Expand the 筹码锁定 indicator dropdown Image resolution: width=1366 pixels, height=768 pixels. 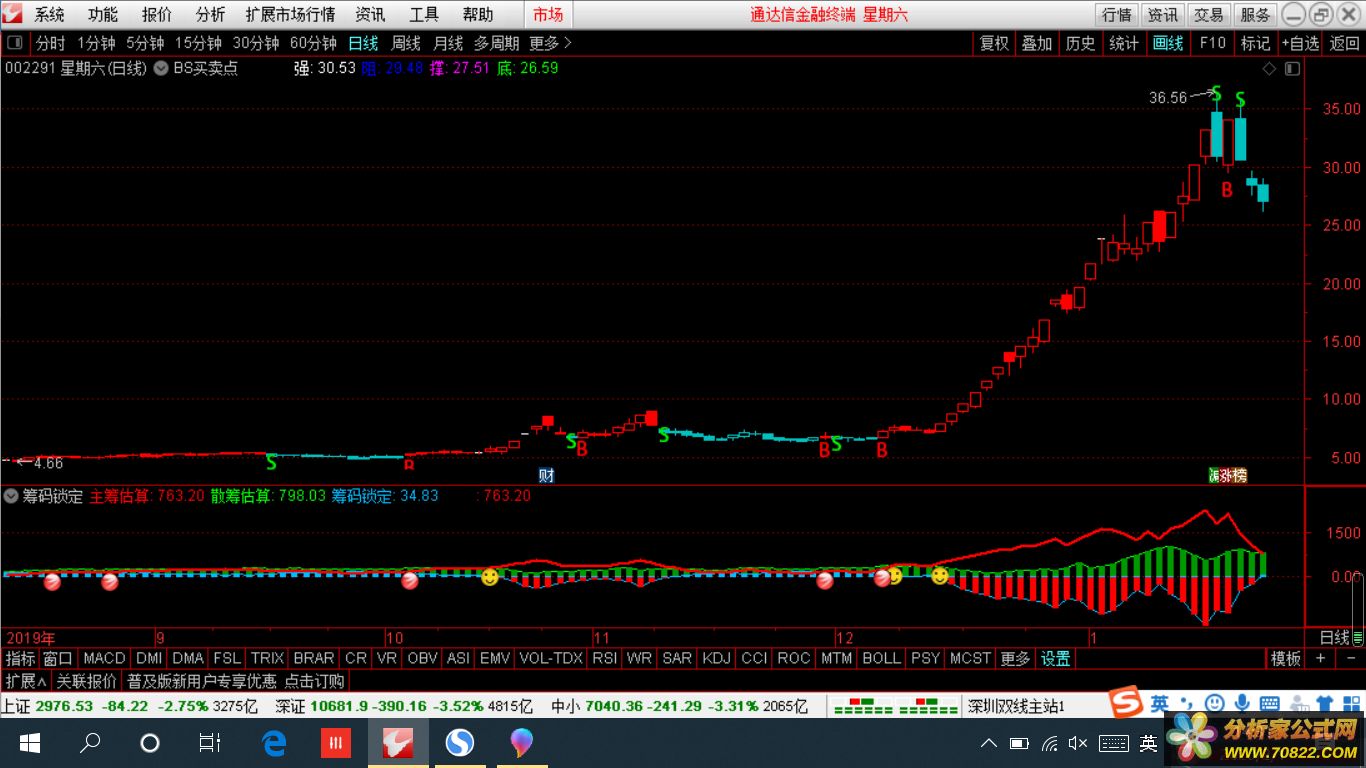pyautogui.click(x=11, y=496)
